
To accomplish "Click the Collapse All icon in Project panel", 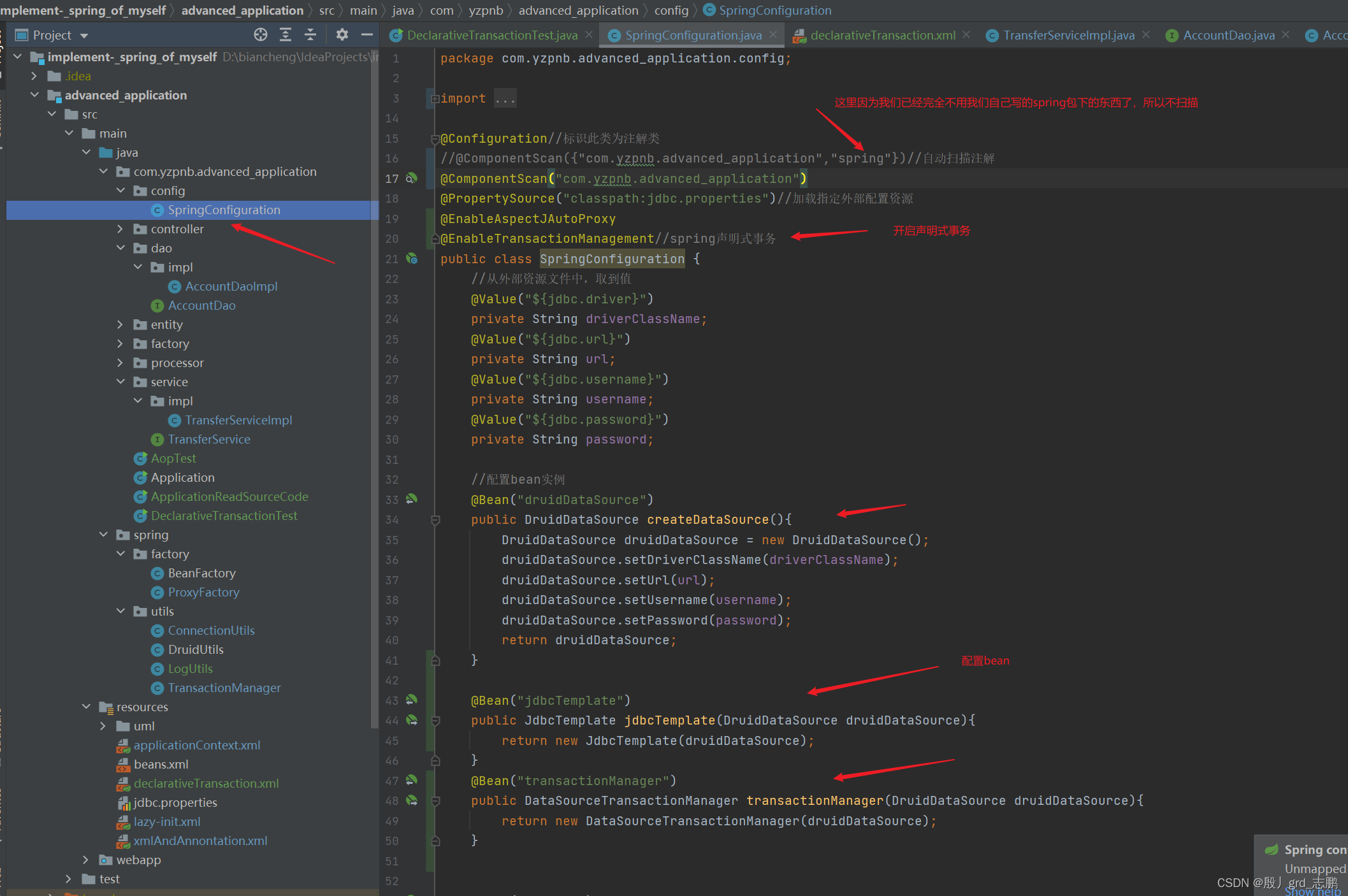I will coord(310,35).
